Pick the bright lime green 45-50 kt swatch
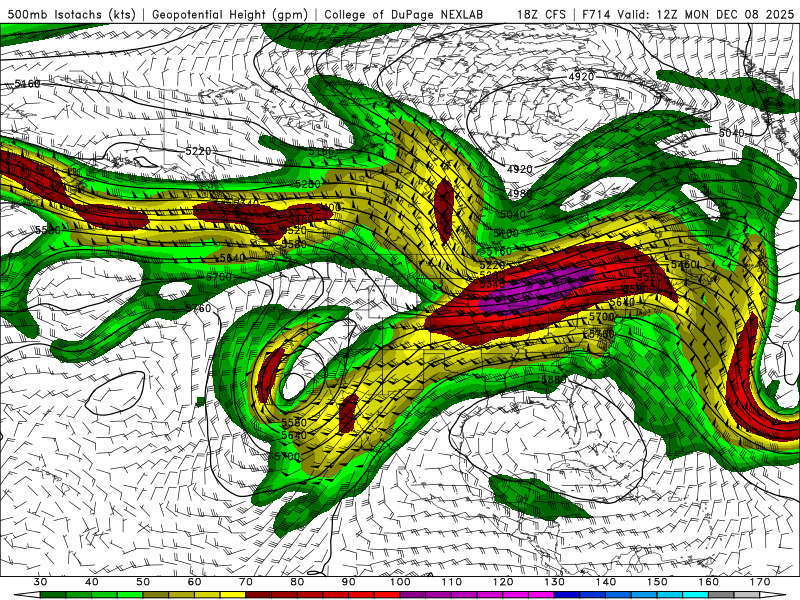 coord(130,596)
